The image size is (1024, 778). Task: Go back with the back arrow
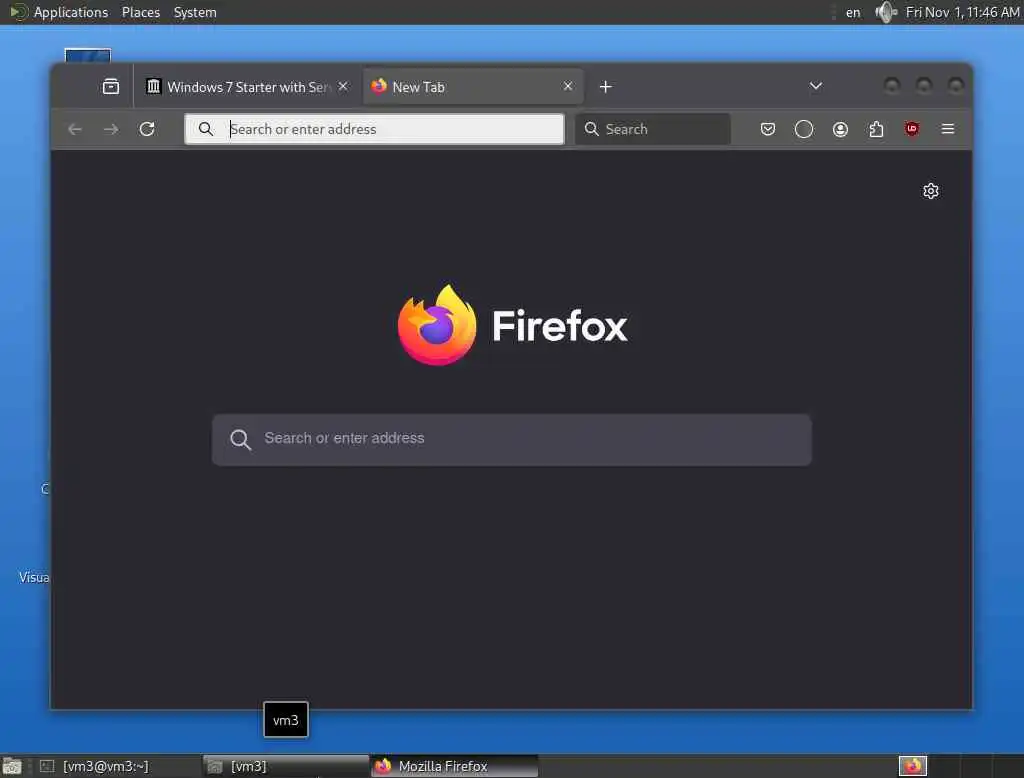[75, 129]
